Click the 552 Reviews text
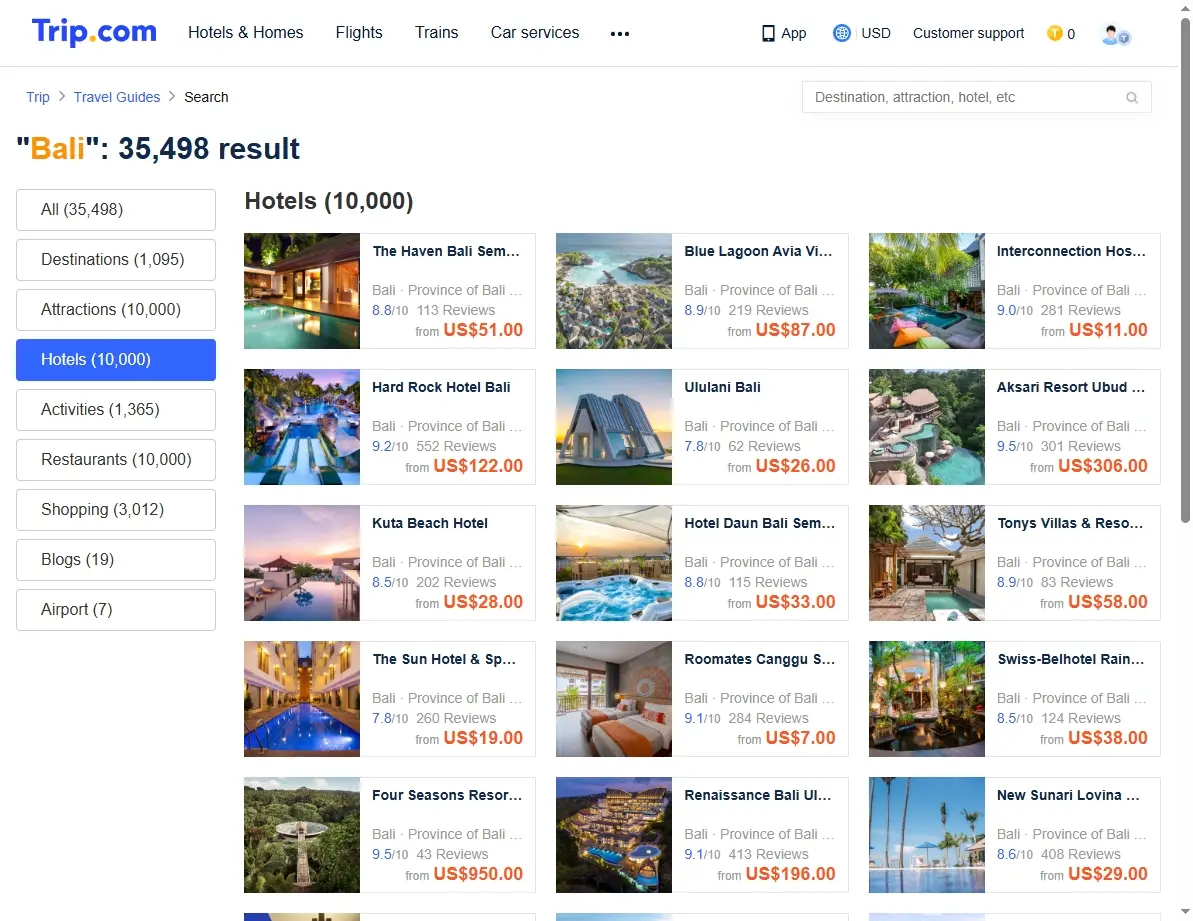The width and height of the screenshot is (1193, 921). tap(456, 446)
